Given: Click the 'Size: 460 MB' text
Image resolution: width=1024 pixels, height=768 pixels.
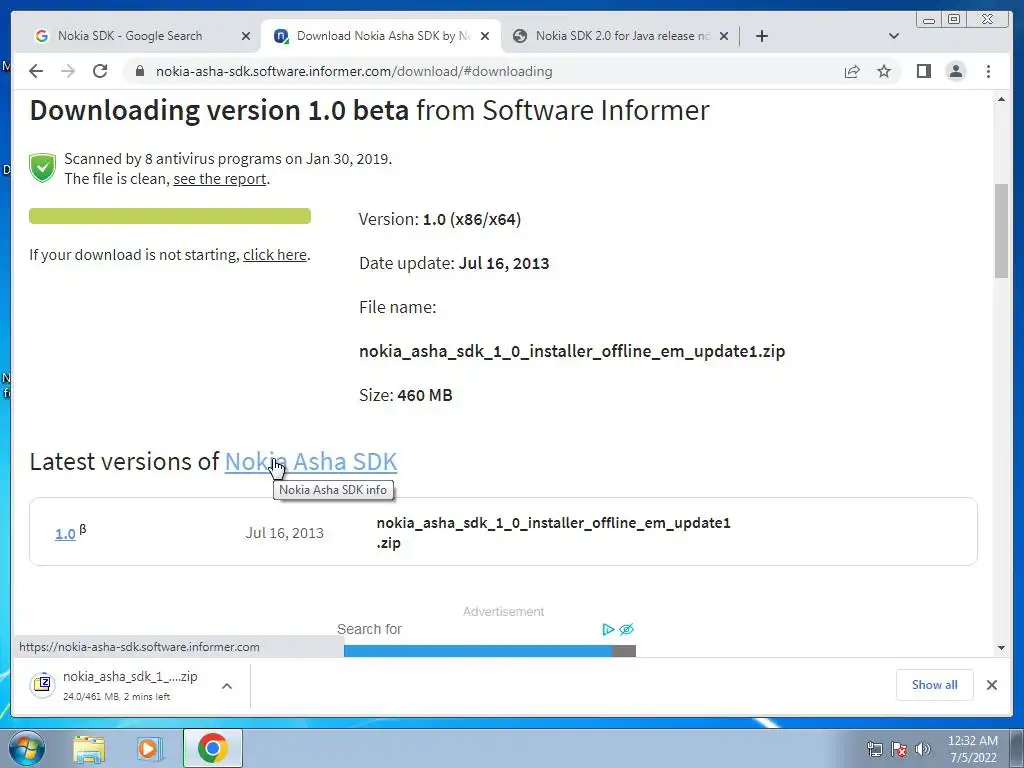Looking at the screenshot, I should pyautogui.click(x=406, y=395).
